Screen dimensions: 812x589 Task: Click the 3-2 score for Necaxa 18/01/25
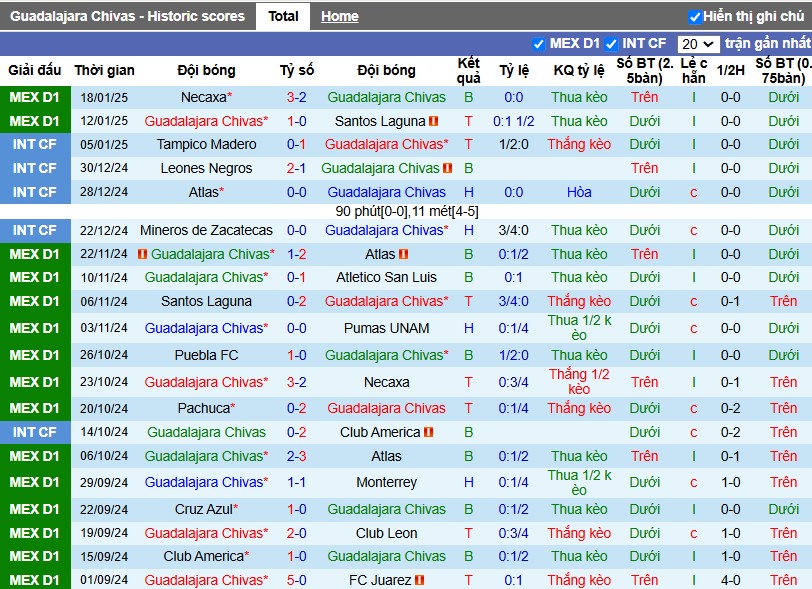tap(297, 97)
